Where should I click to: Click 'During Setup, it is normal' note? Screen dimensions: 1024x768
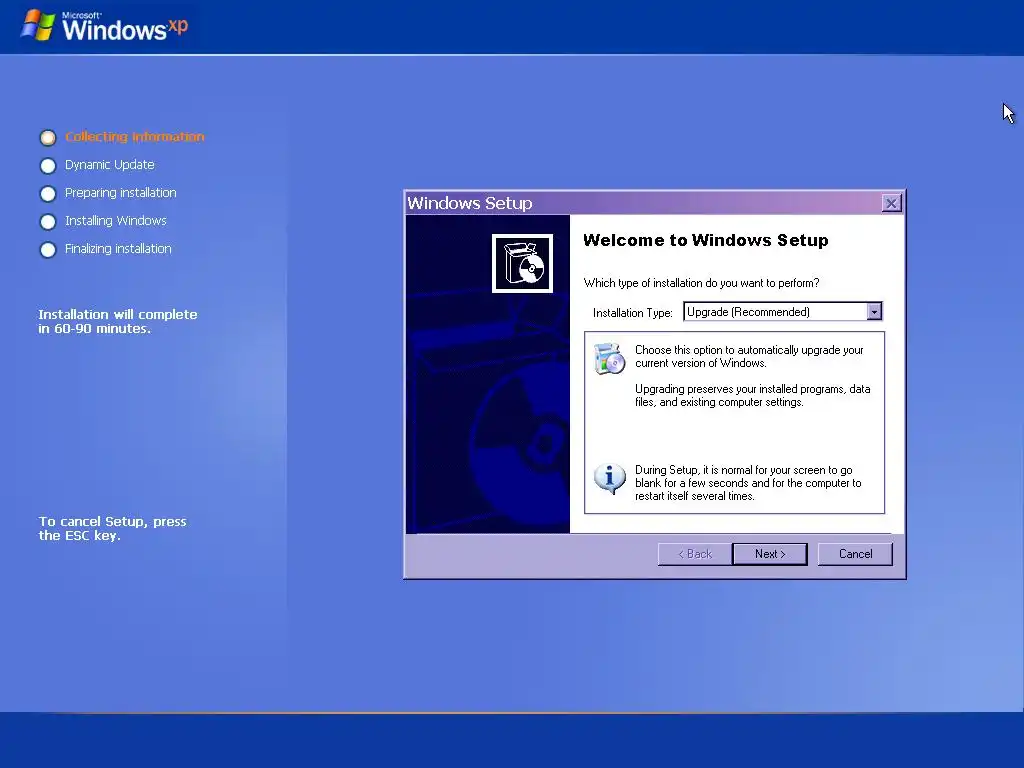coord(748,483)
